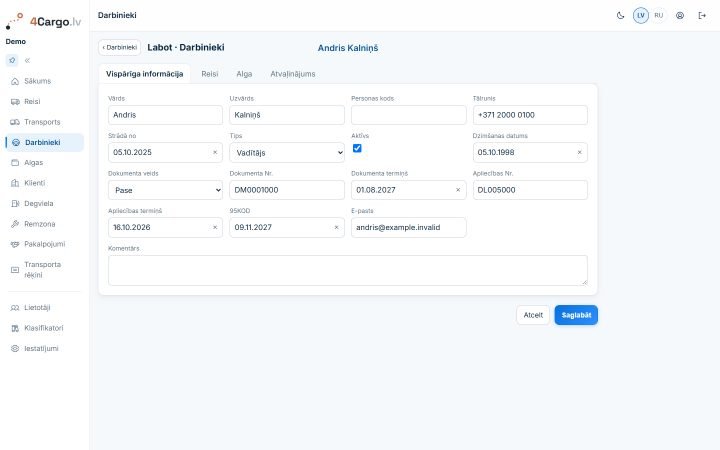720x450 pixels.
Task: Click the Uzvārds field with Kalniņš
Action: pos(287,115)
